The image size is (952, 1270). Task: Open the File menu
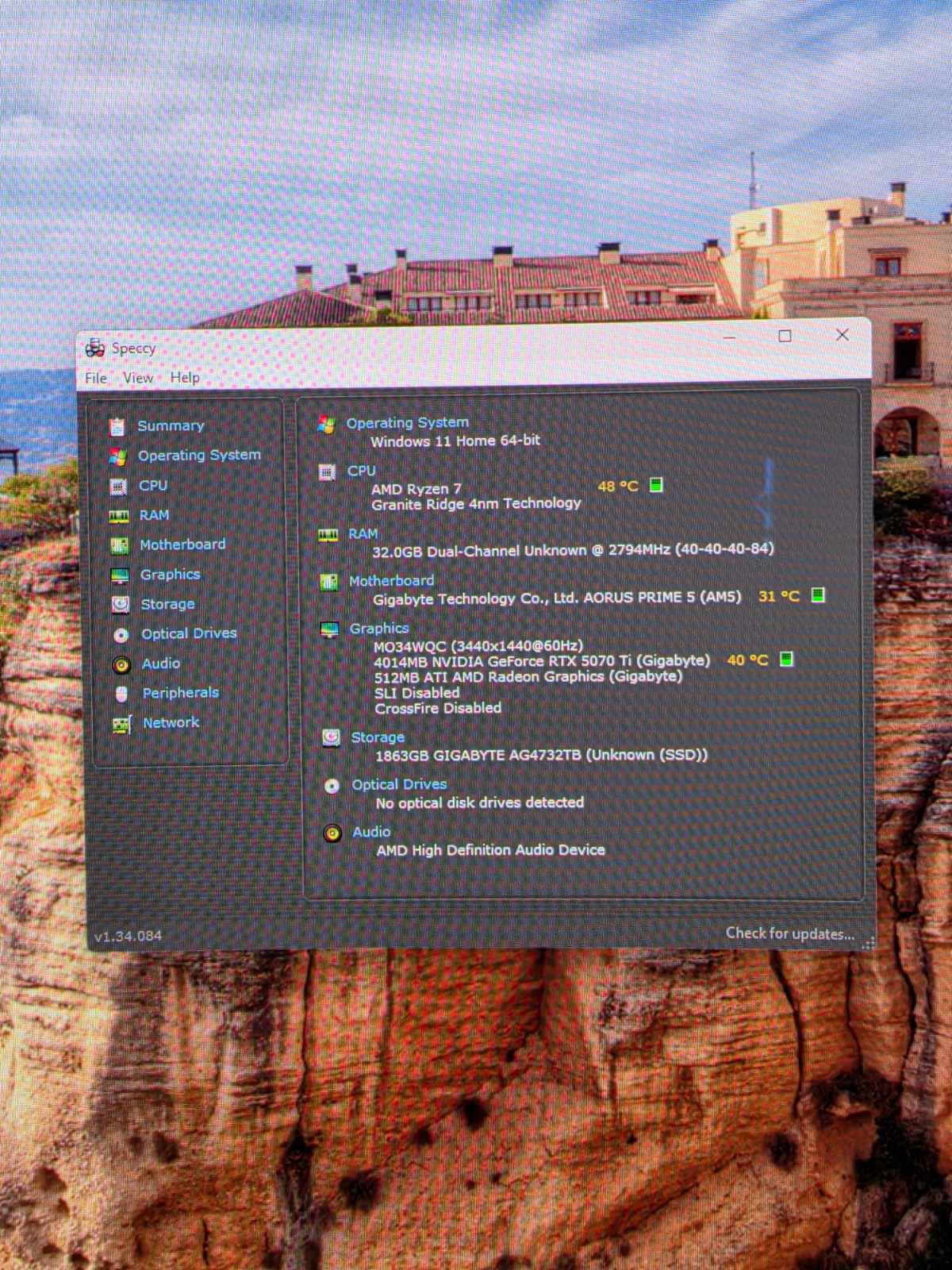(96, 378)
